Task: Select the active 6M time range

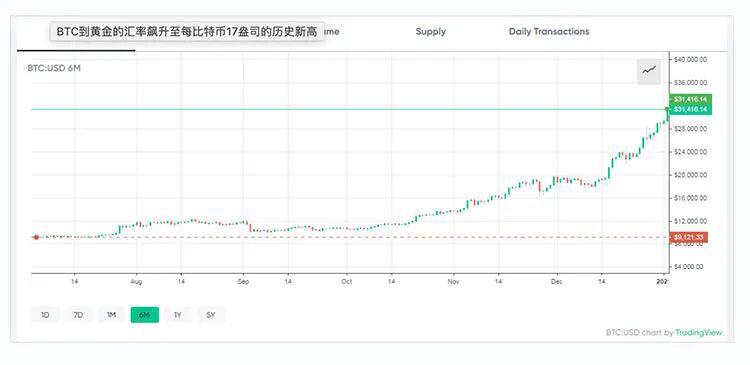Action: [144, 315]
